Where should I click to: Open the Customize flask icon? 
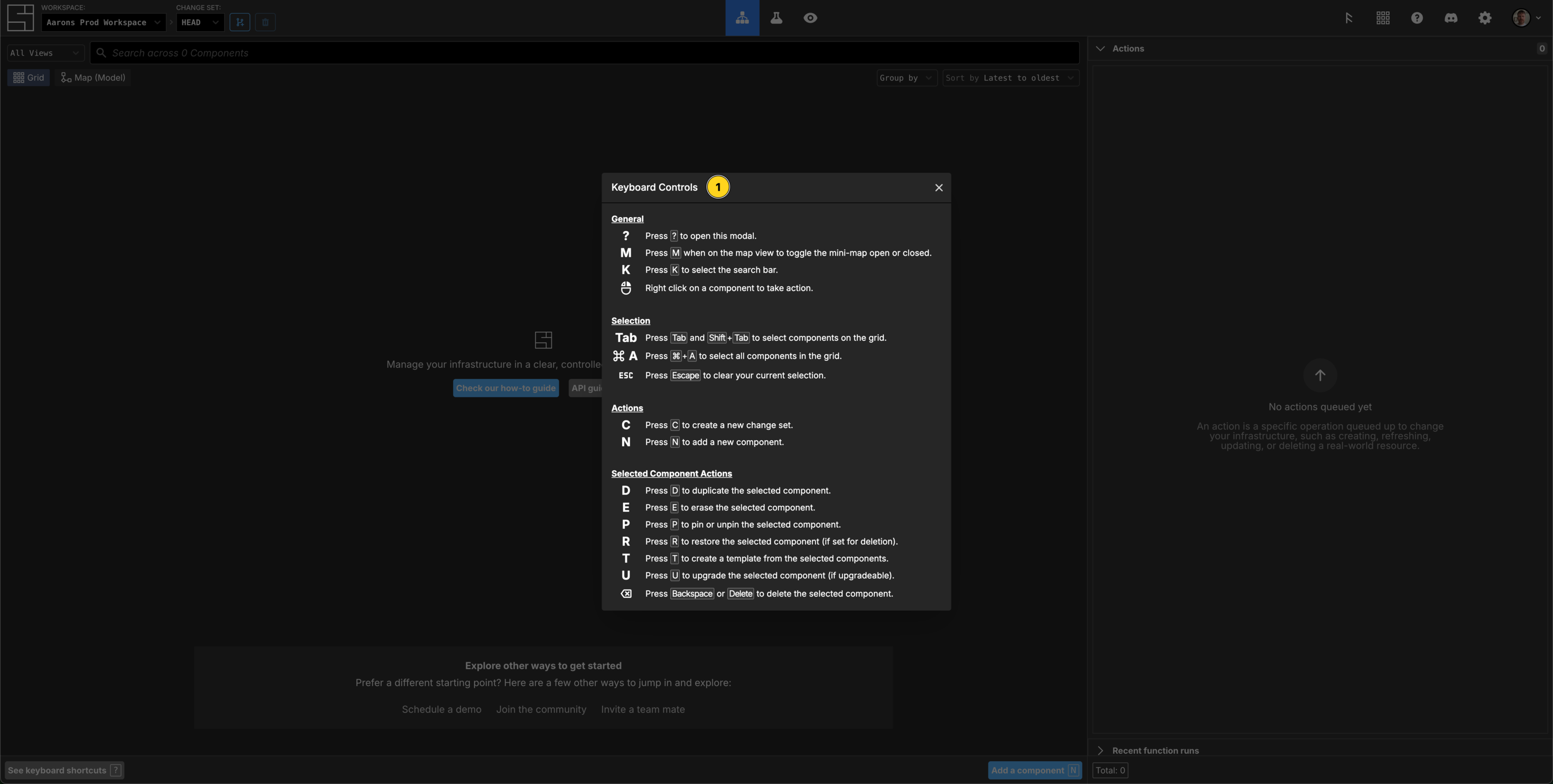(776, 18)
